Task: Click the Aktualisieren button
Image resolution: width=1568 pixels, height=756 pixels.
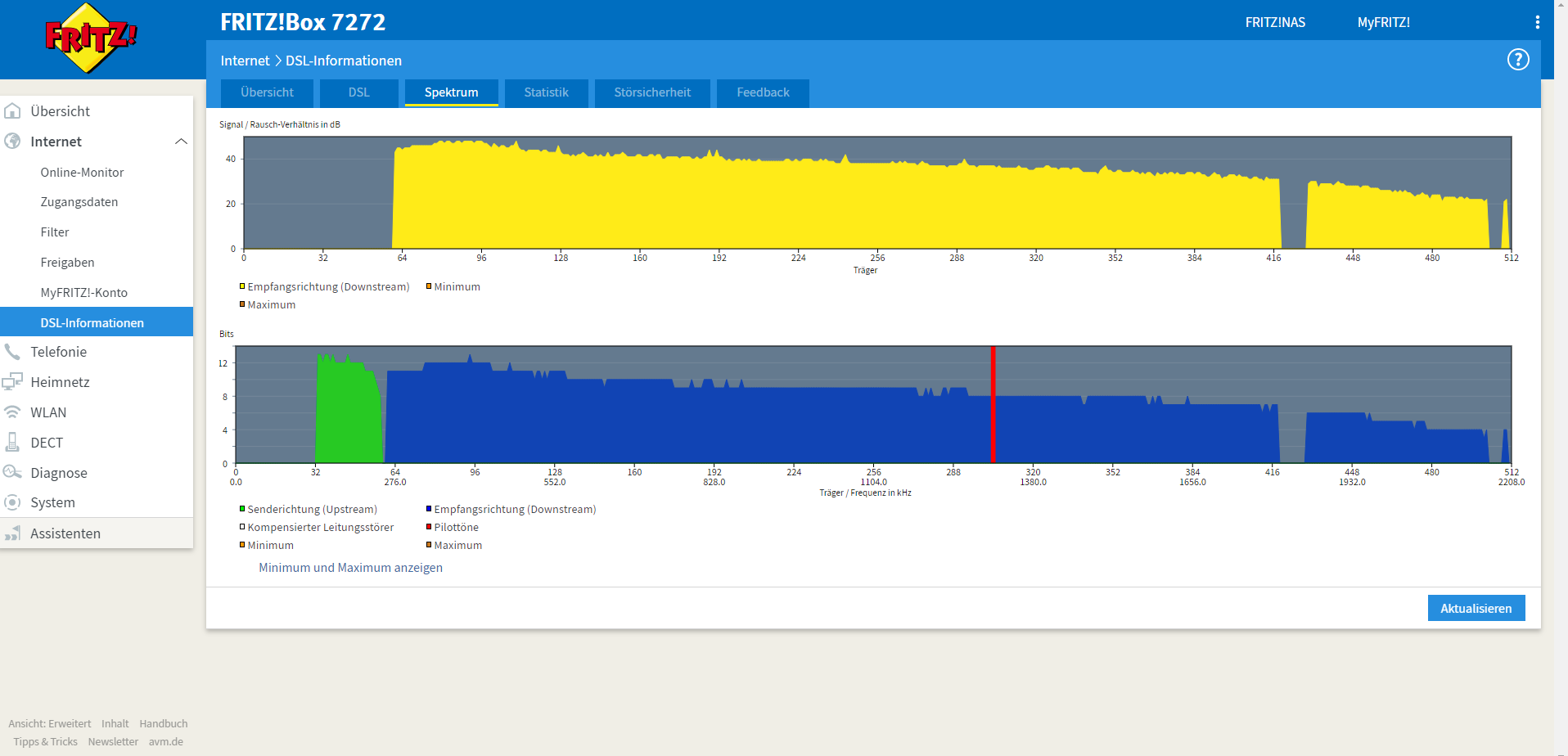Action: pos(1476,608)
